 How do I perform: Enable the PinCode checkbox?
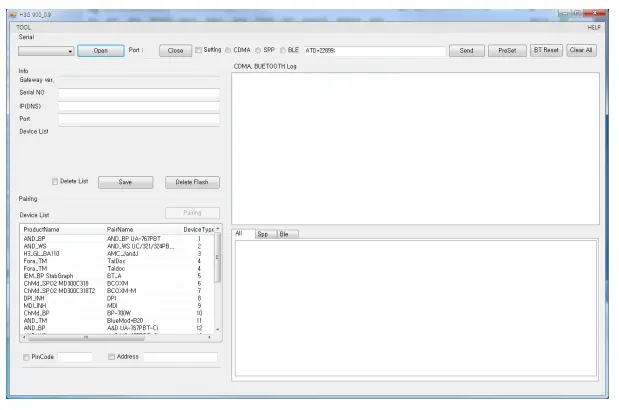click(26, 357)
